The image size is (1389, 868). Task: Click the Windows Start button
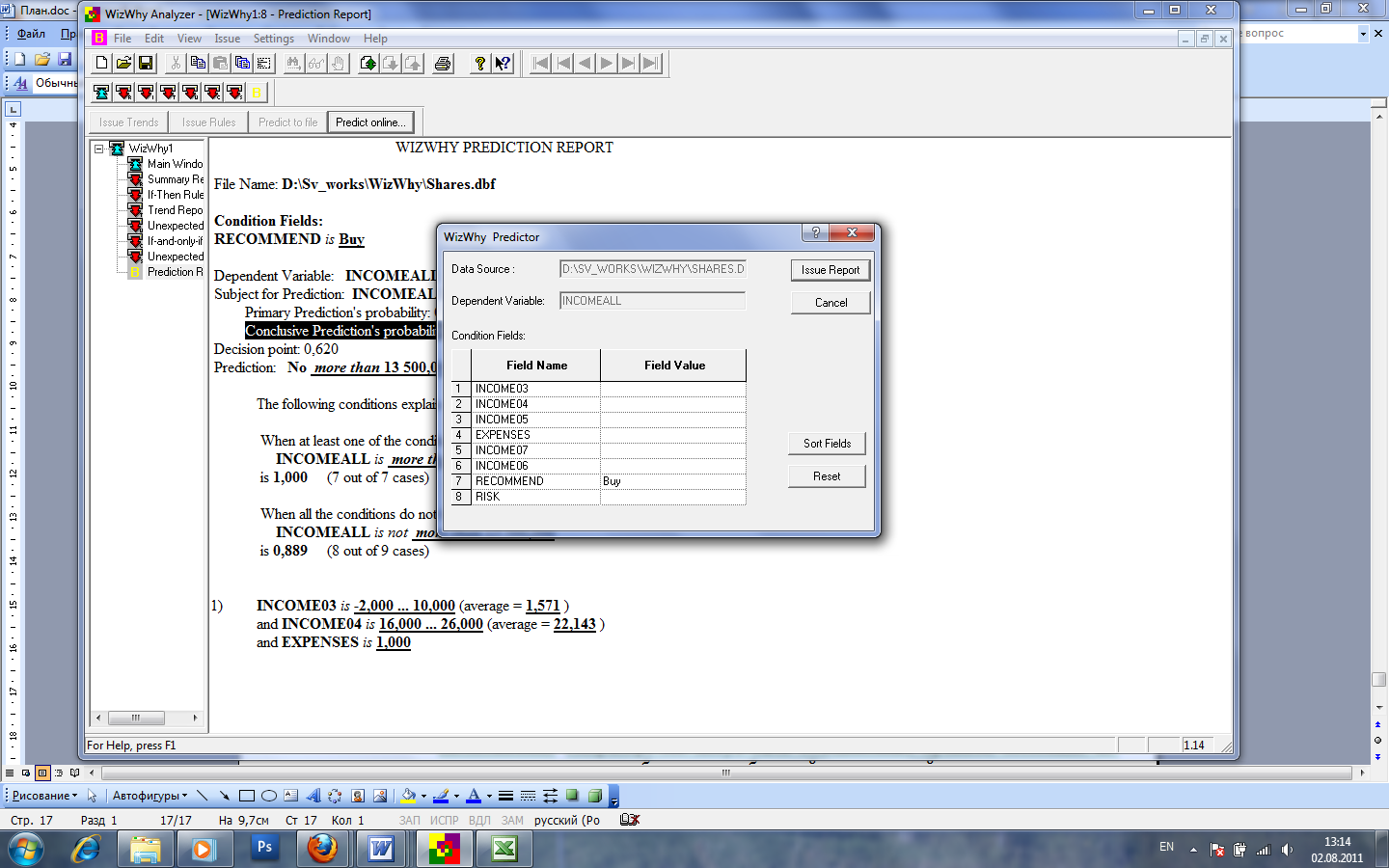pyautogui.click(x=26, y=849)
